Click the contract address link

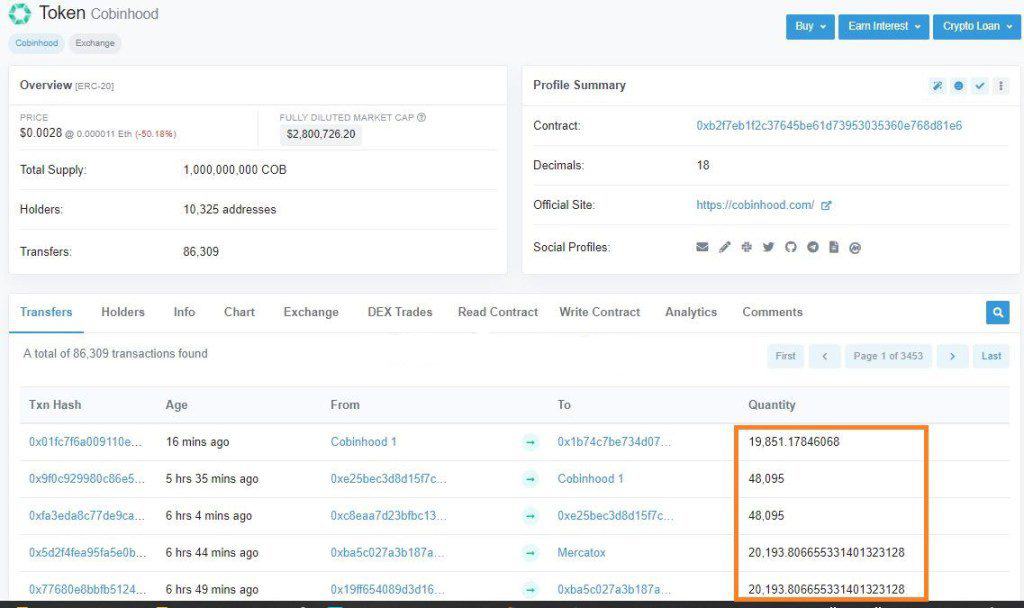pos(829,126)
